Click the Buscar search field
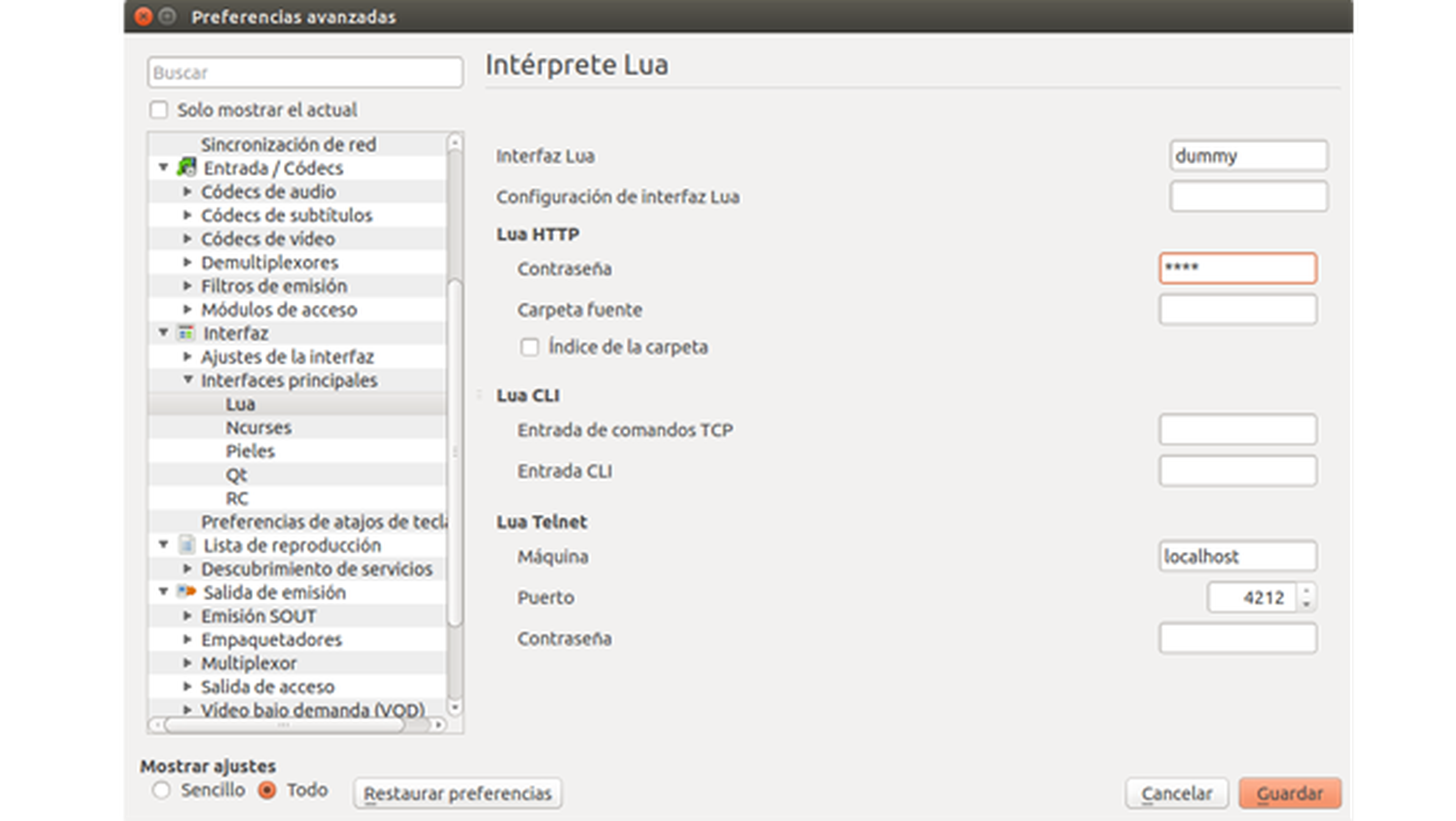The width and height of the screenshot is (1456, 821). click(305, 72)
